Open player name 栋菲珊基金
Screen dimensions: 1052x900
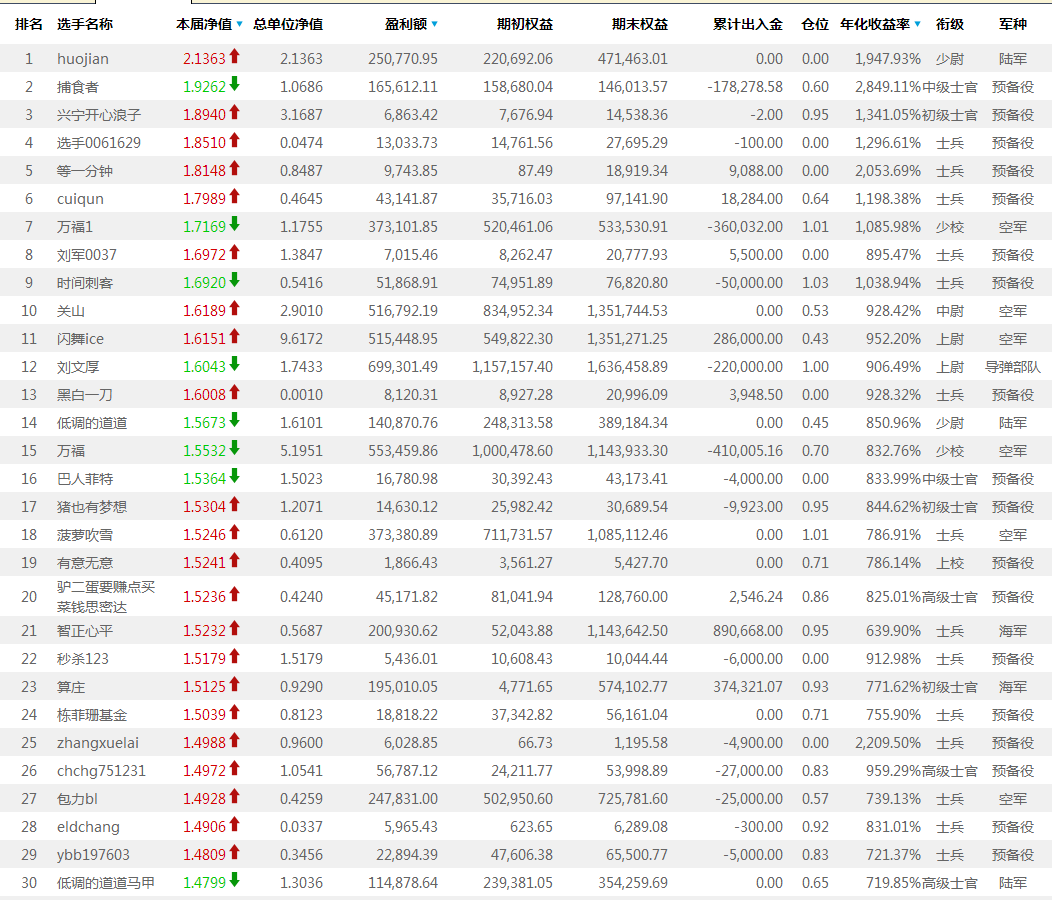[x=92, y=715]
